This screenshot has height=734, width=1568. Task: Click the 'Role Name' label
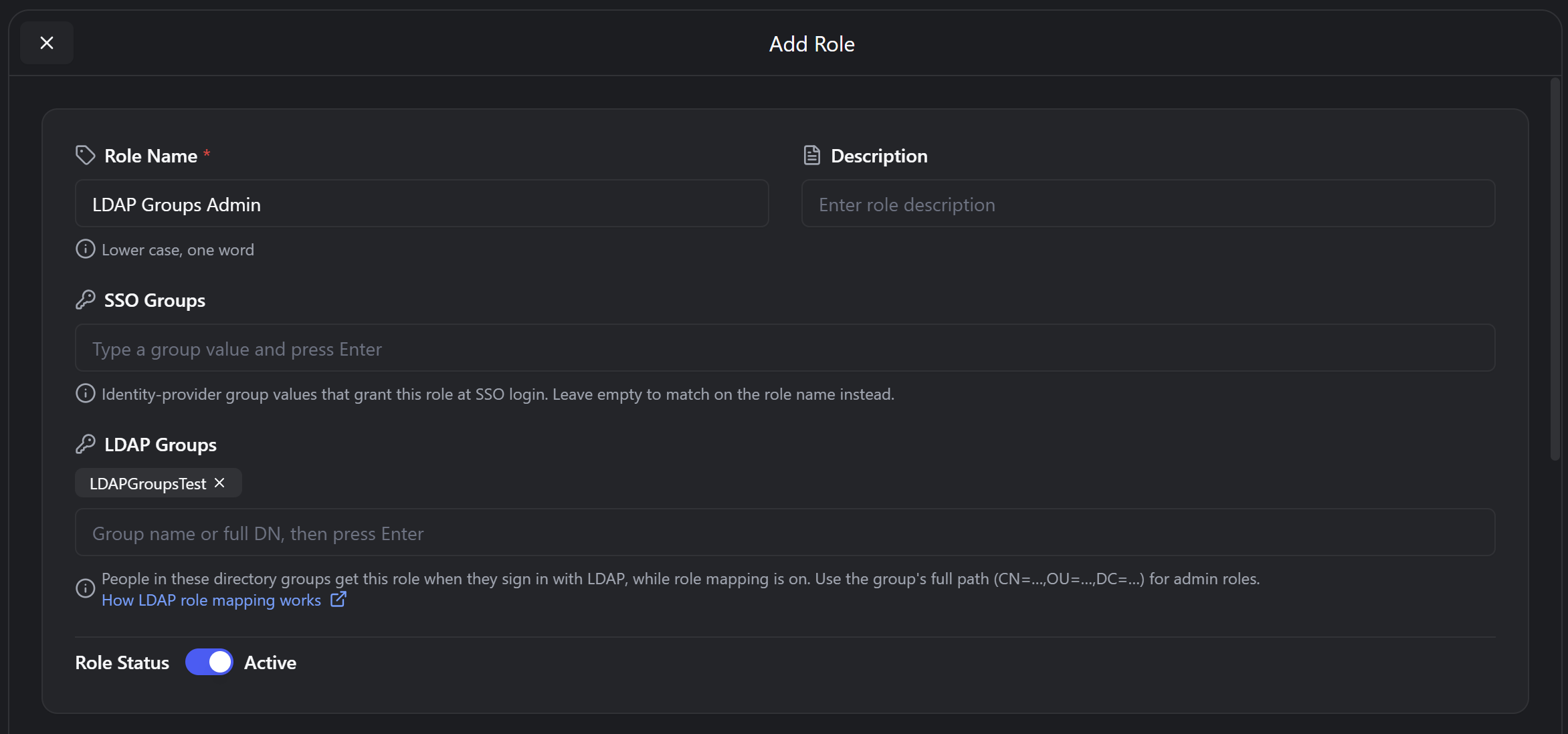(x=151, y=156)
